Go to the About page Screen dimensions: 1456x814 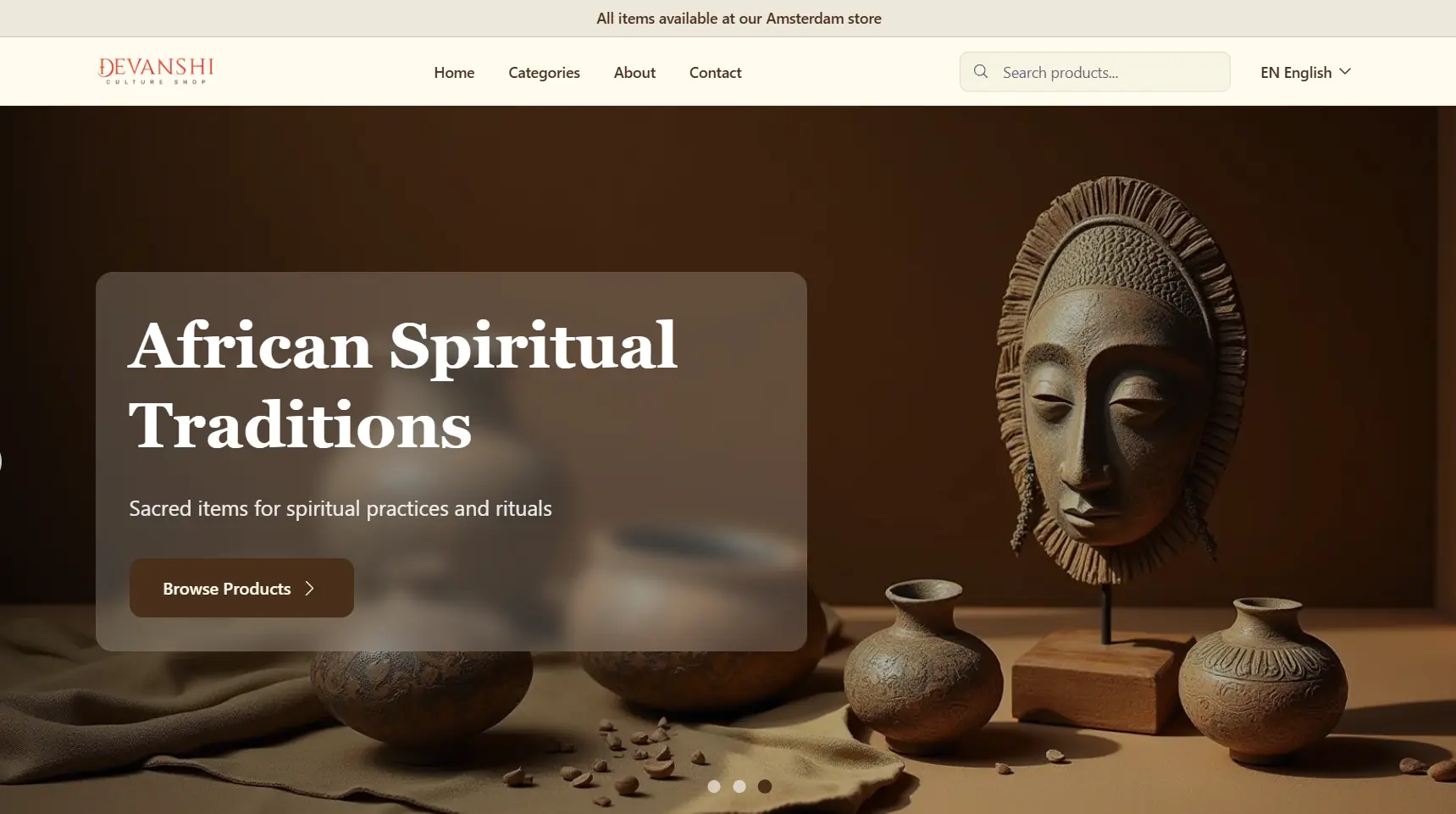634,73
